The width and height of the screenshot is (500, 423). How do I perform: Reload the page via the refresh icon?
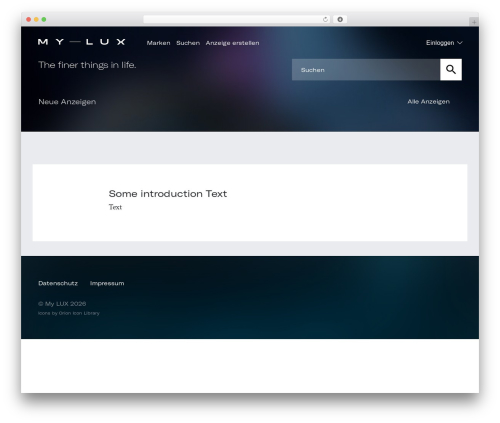(325, 19)
